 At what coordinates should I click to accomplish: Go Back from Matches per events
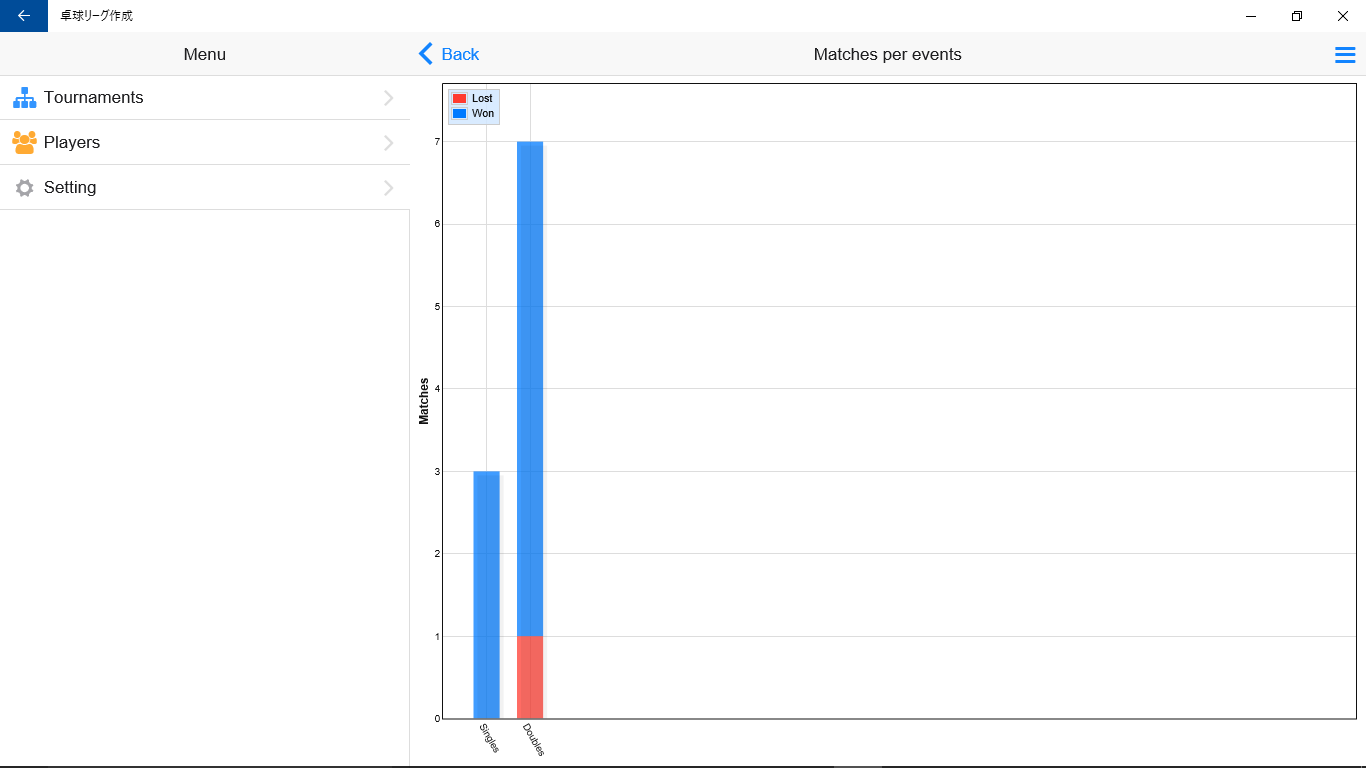[x=449, y=54]
